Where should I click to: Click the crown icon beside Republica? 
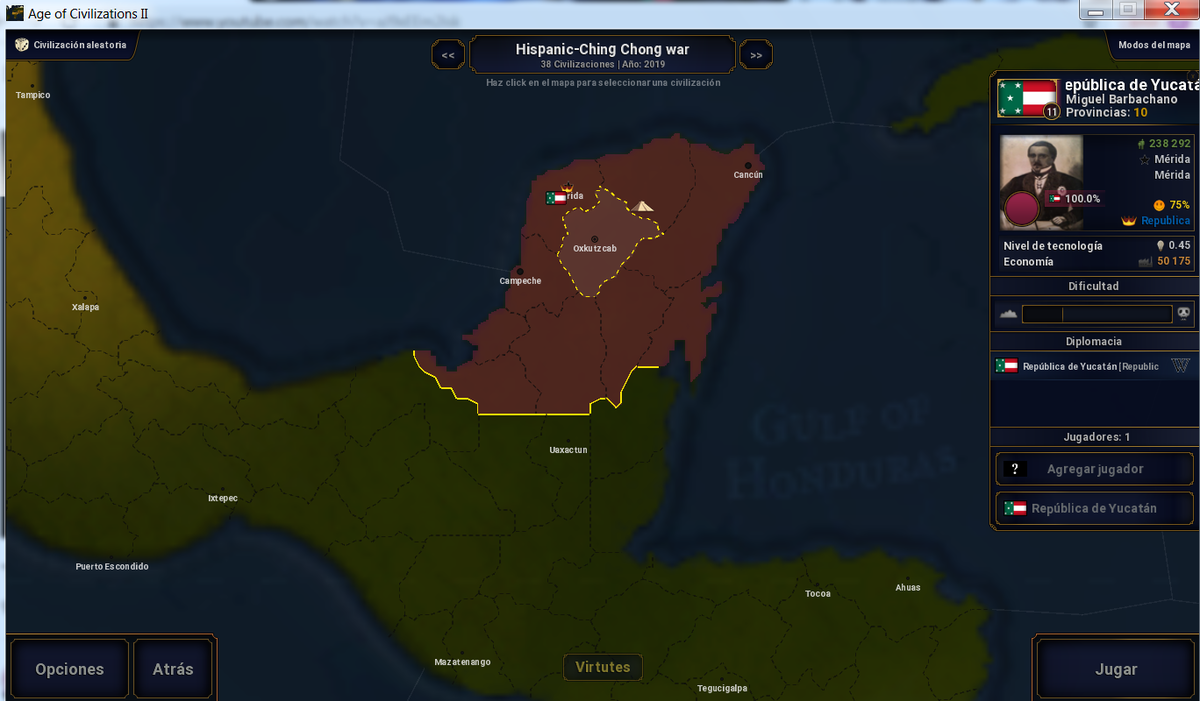click(1130, 220)
